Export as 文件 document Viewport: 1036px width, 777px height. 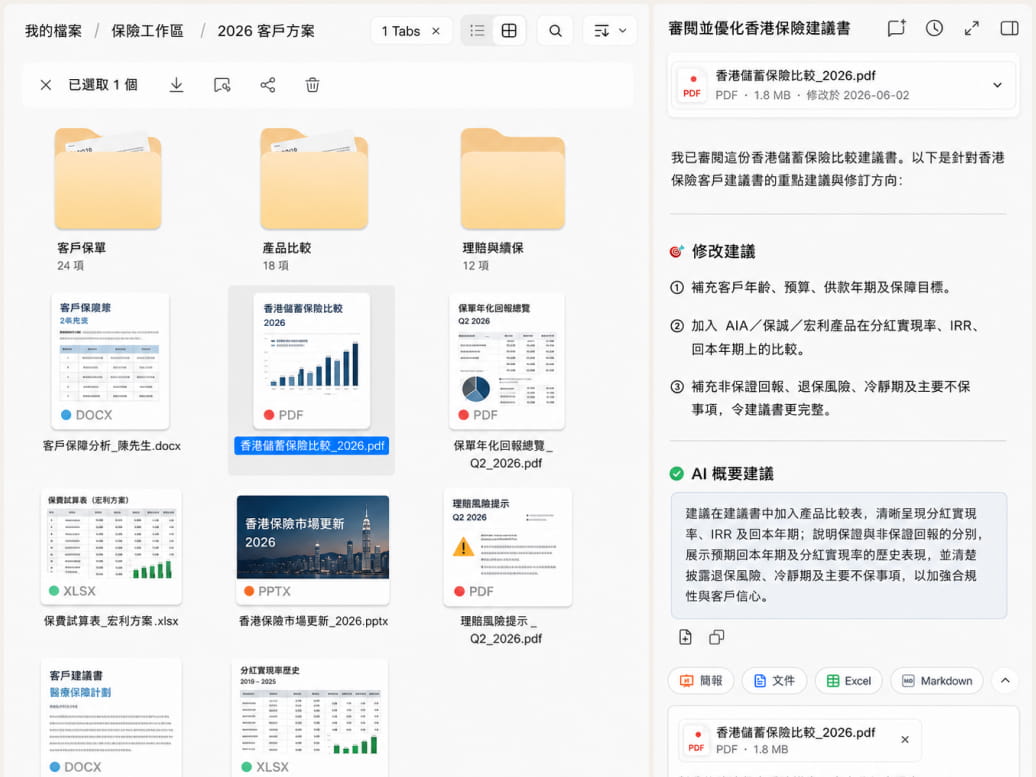coord(774,681)
